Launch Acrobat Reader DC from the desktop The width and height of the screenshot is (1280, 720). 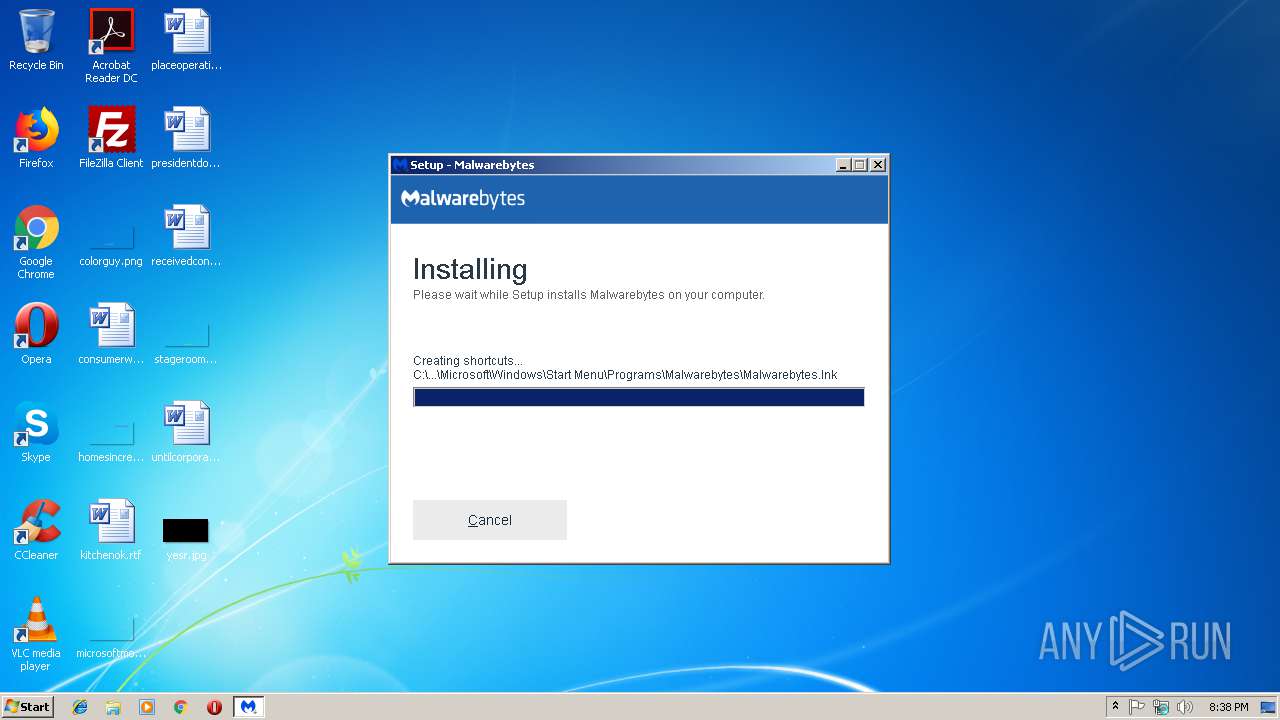(x=111, y=46)
